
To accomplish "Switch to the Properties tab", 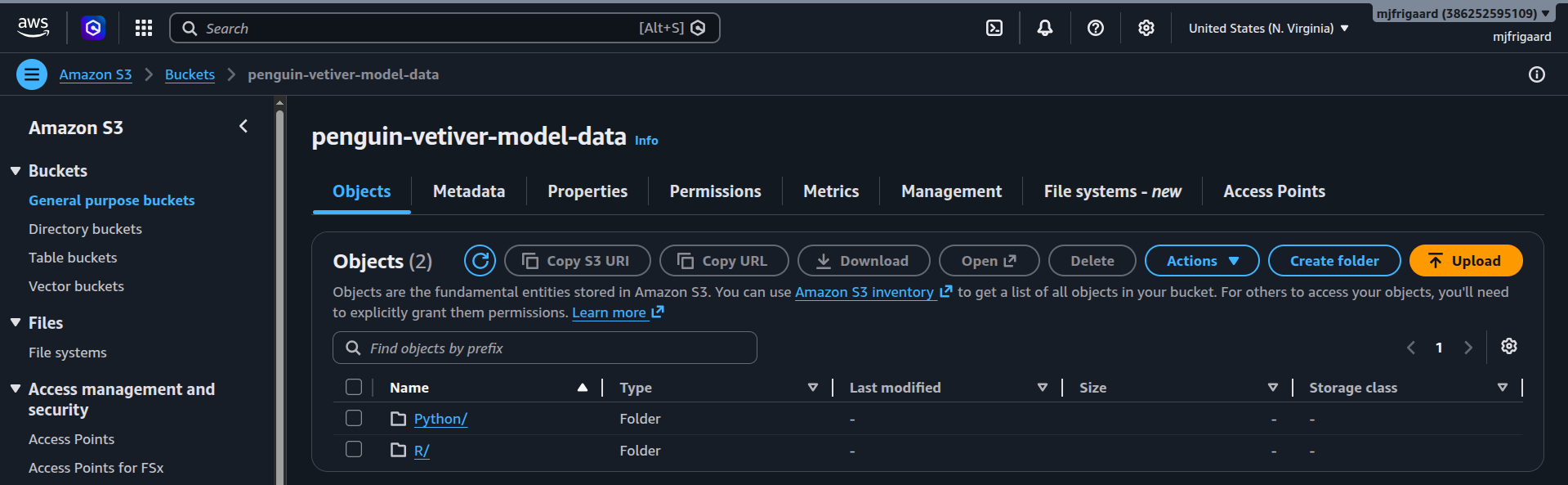I will click(587, 191).
